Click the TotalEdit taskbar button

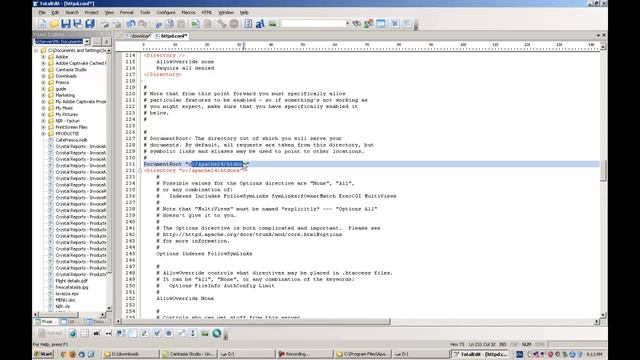point(480,354)
